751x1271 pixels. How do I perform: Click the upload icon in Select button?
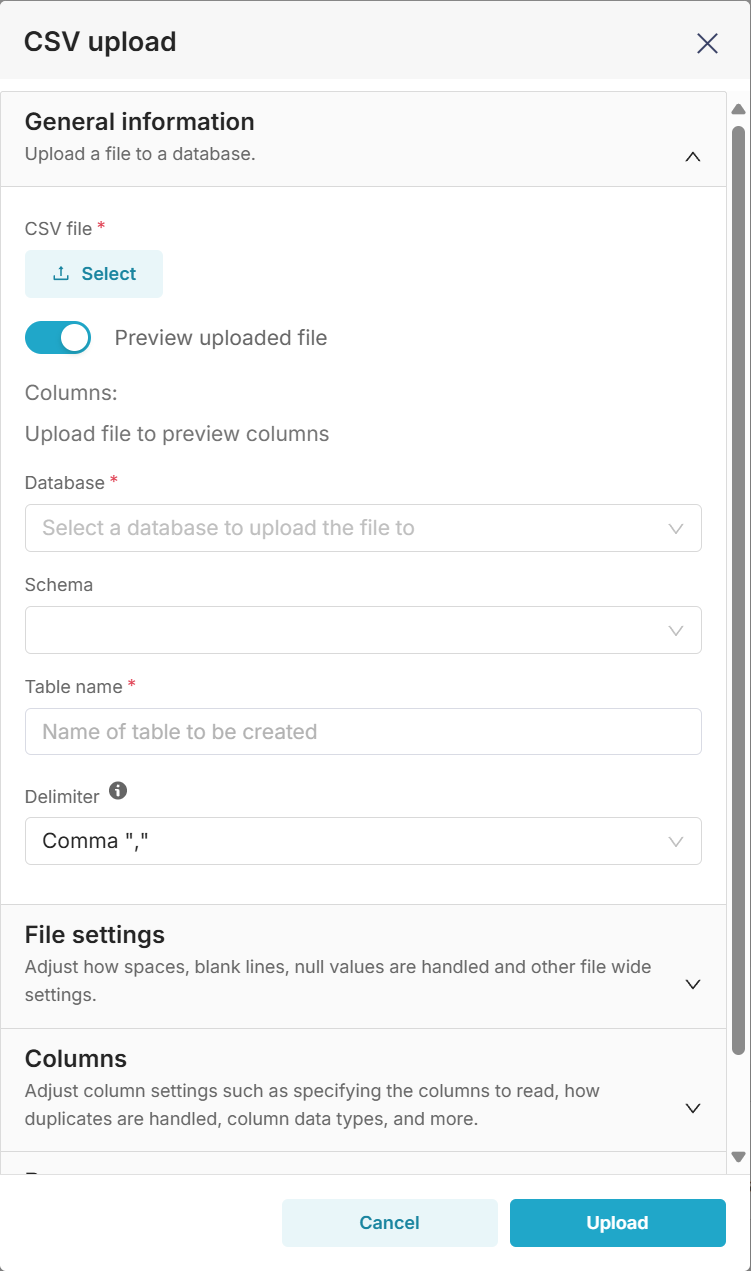[x=61, y=274]
